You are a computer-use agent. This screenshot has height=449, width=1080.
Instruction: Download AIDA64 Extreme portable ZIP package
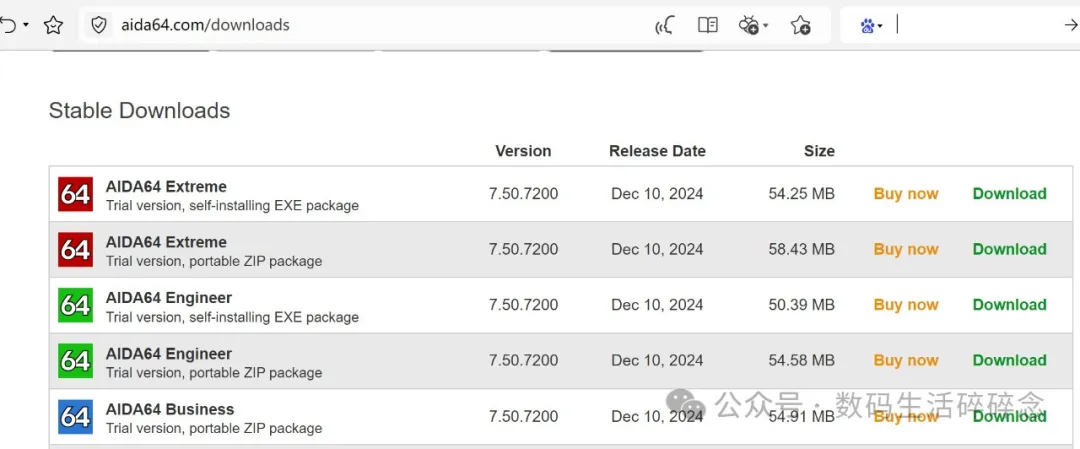[x=1009, y=249]
